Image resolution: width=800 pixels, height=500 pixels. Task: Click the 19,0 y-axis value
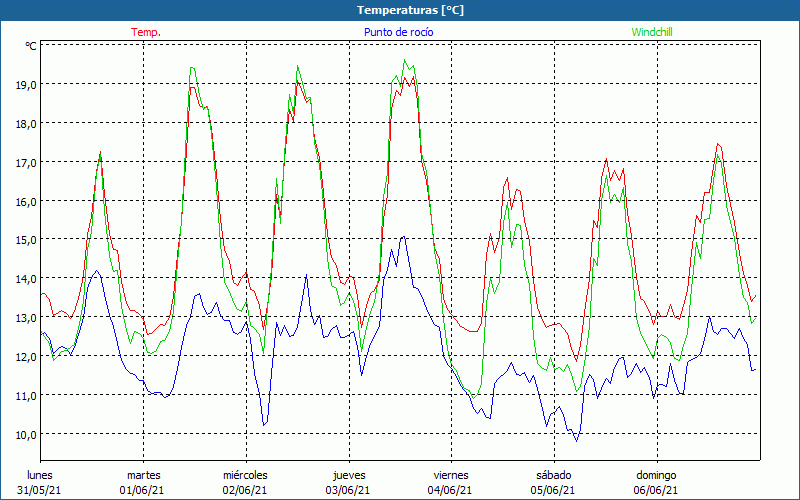coord(26,85)
